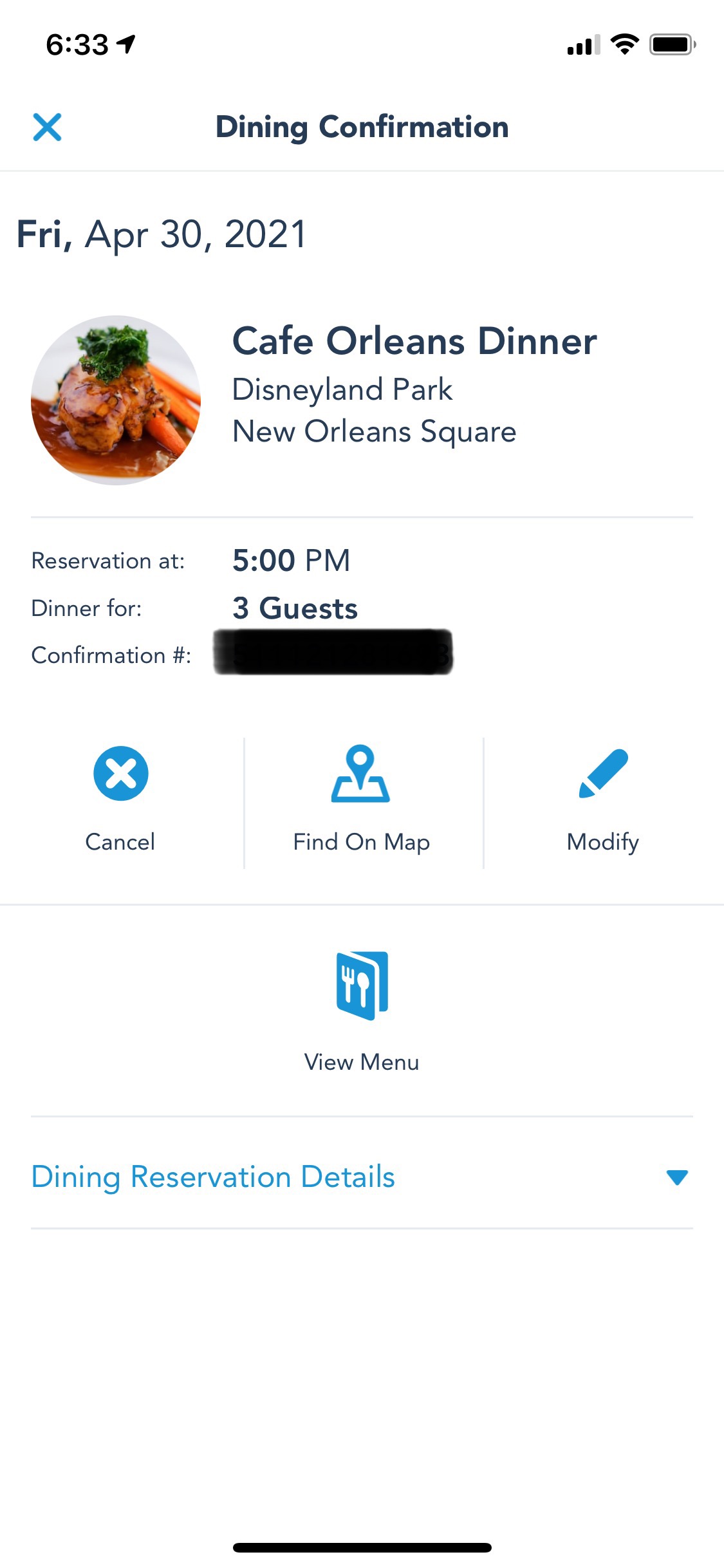The width and height of the screenshot is (724, 1568).
Task: Tap the battery status icon
Action: coord(672,44)
